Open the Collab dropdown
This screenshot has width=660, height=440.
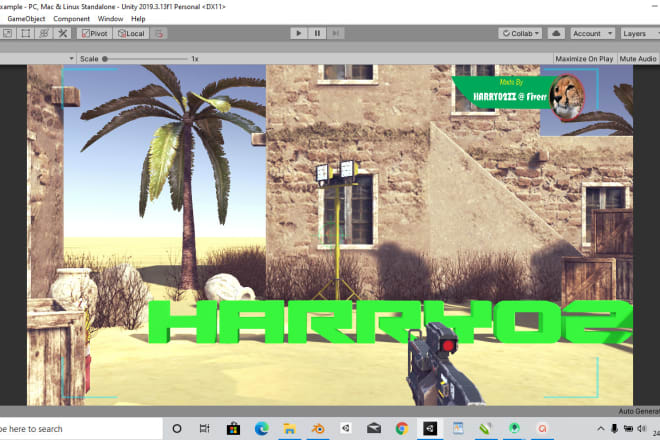[520, 33]
